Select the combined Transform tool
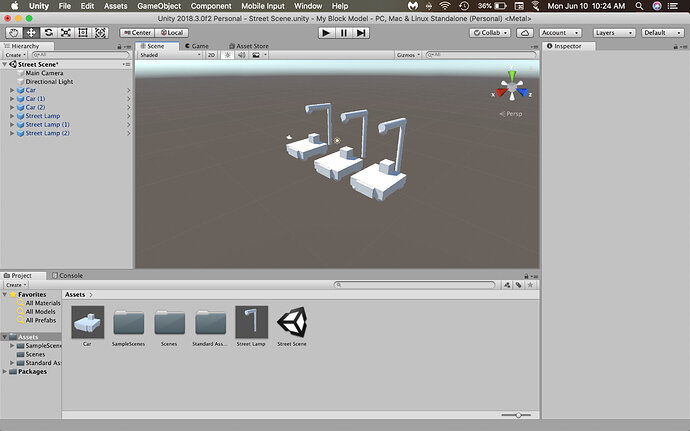 100,33
